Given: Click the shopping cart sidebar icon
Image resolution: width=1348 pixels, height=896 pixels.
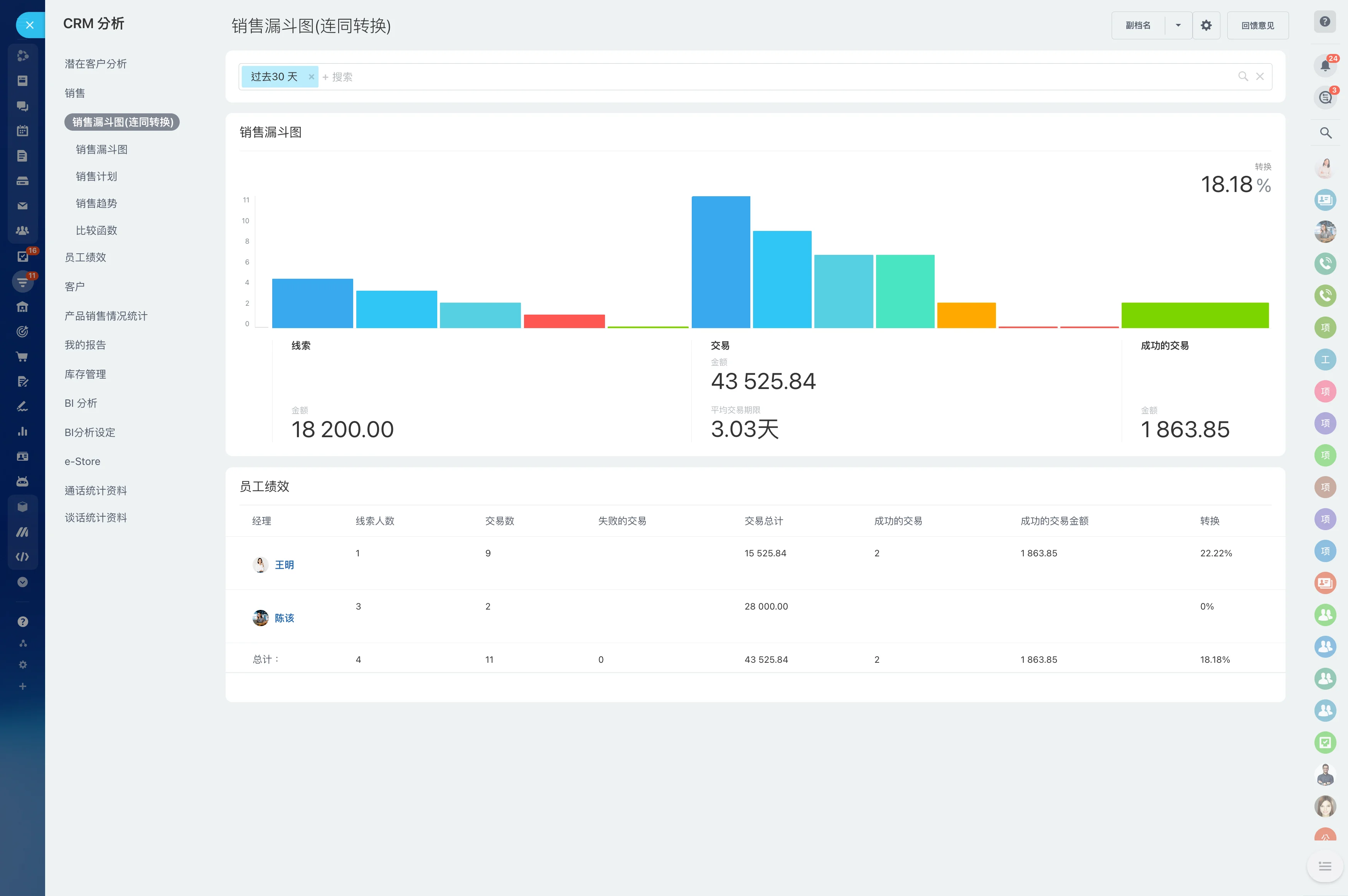Looking at the screenshot, I should [x=22, y=357].
